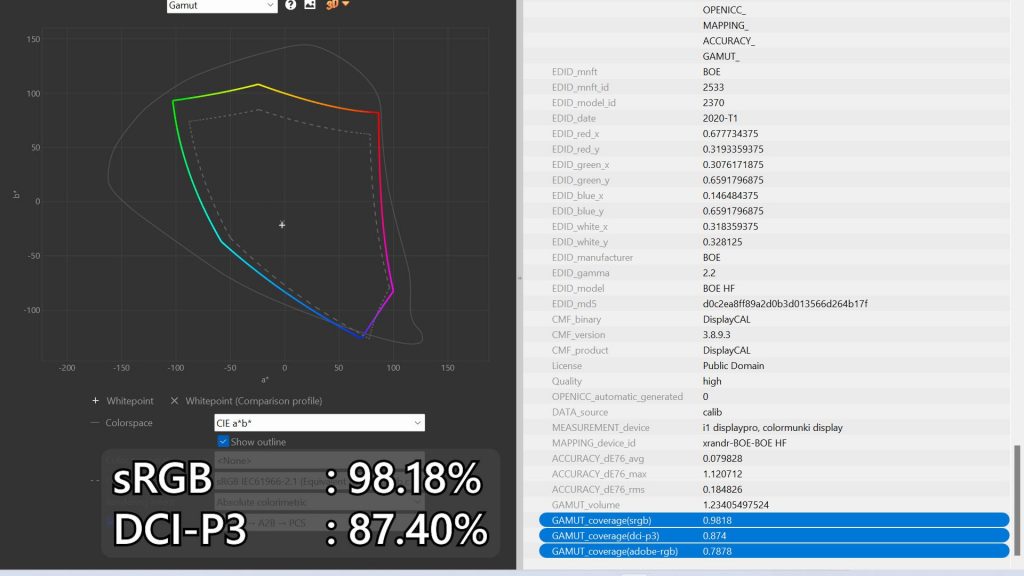The height and width of the screenshot is (576, 1024).
Task: Click the help question mark icon
Action: (291, 5)
